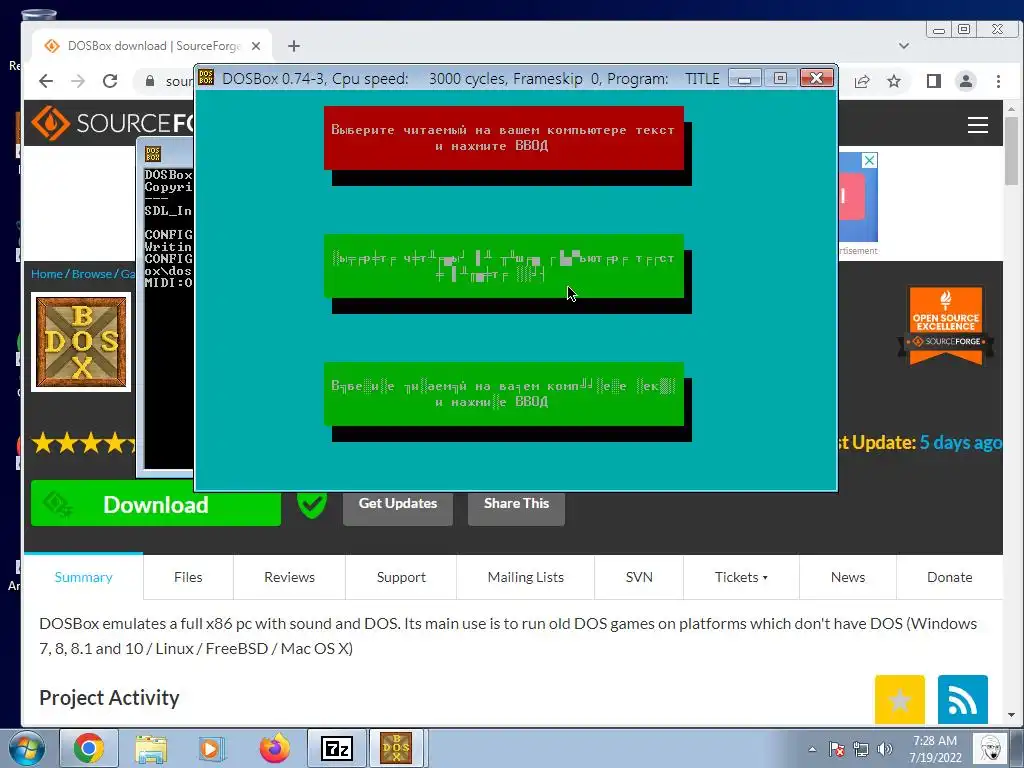Click the SourceForge logo
1024x768 pixels.
click(111, 123)
